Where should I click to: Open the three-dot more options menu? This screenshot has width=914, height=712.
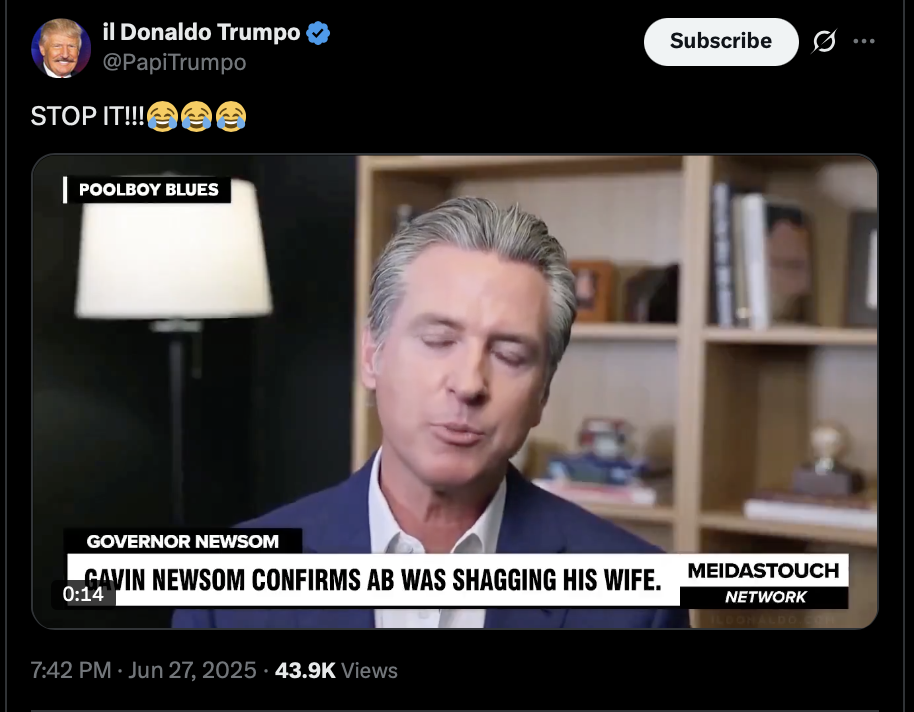(864, 41)
